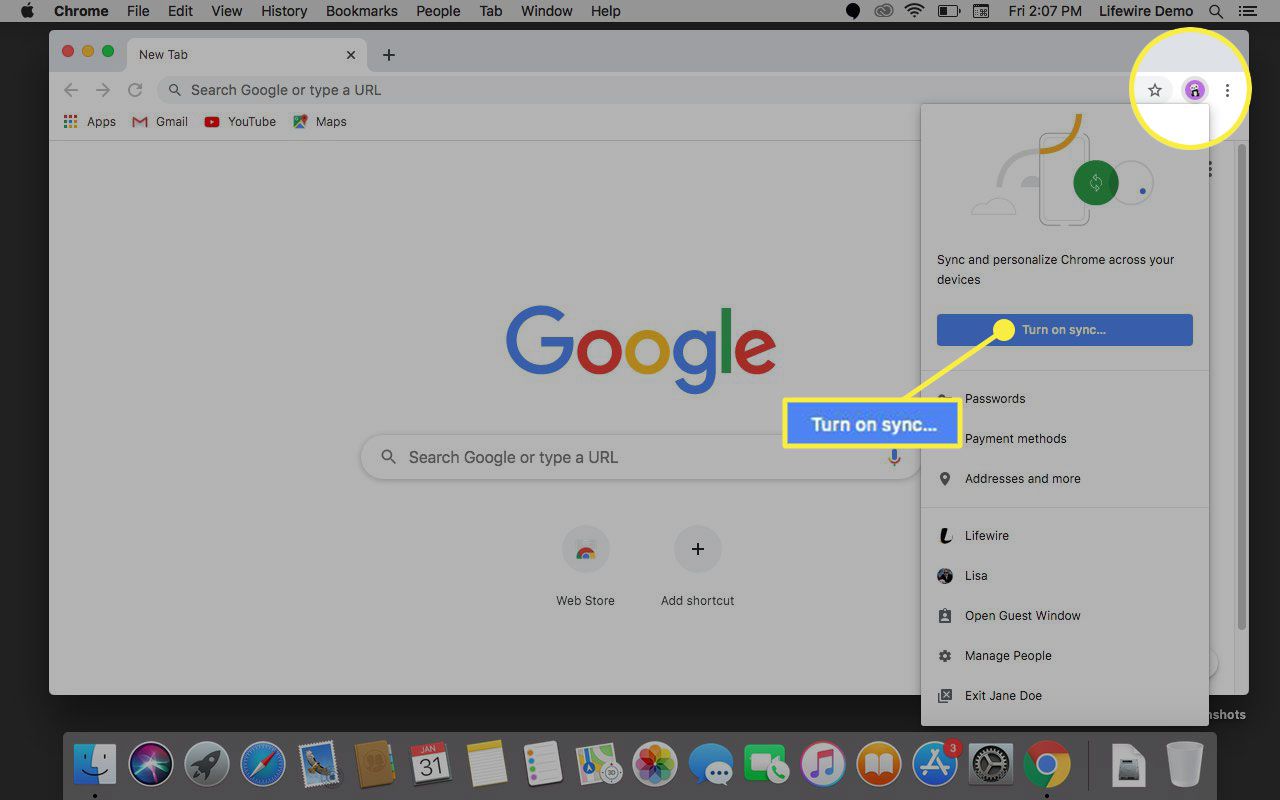
Task: Click the reload page icon
Action: pos(135,90)
